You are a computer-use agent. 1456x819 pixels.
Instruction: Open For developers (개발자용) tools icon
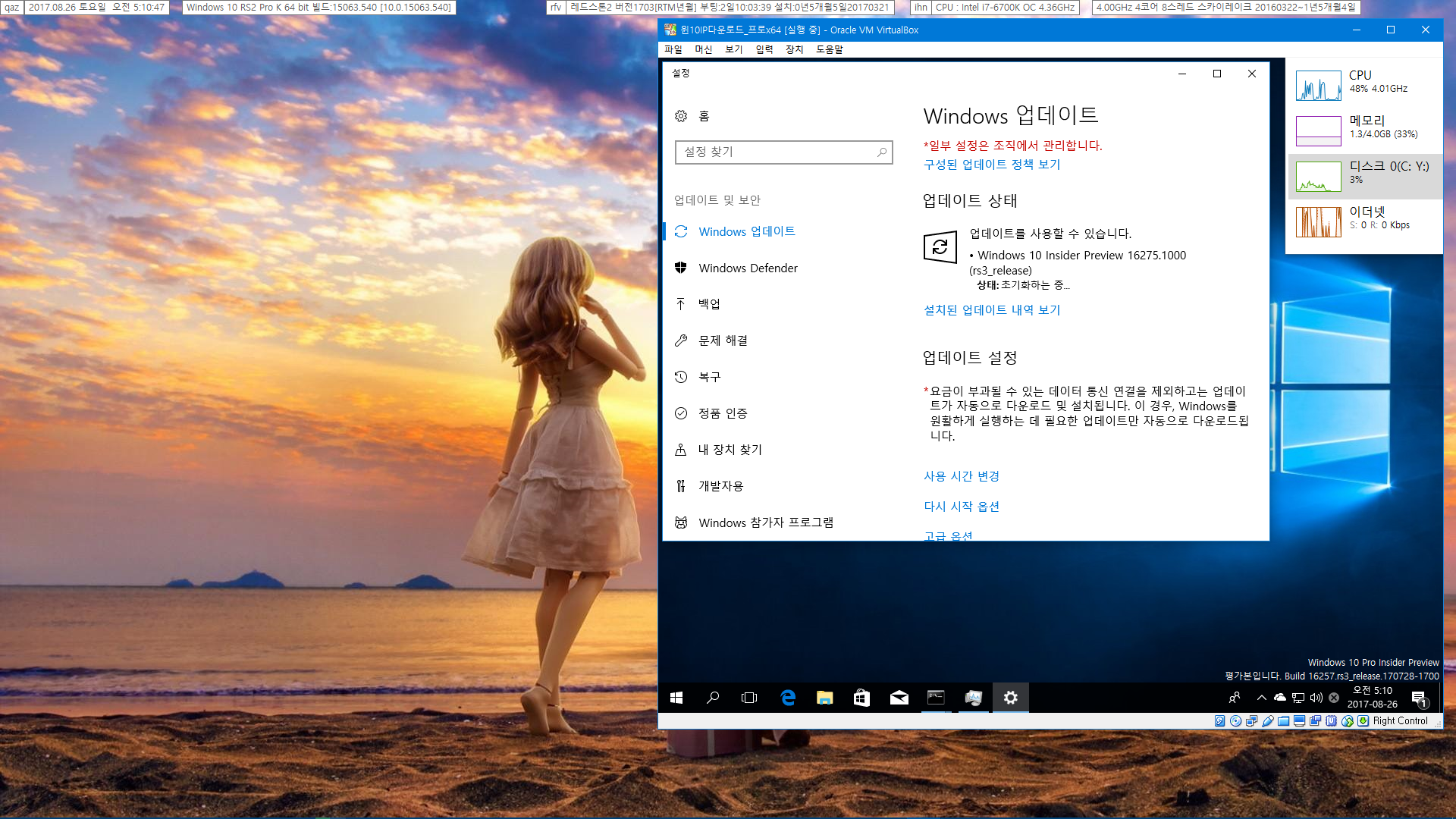click(x=681, y=486)
